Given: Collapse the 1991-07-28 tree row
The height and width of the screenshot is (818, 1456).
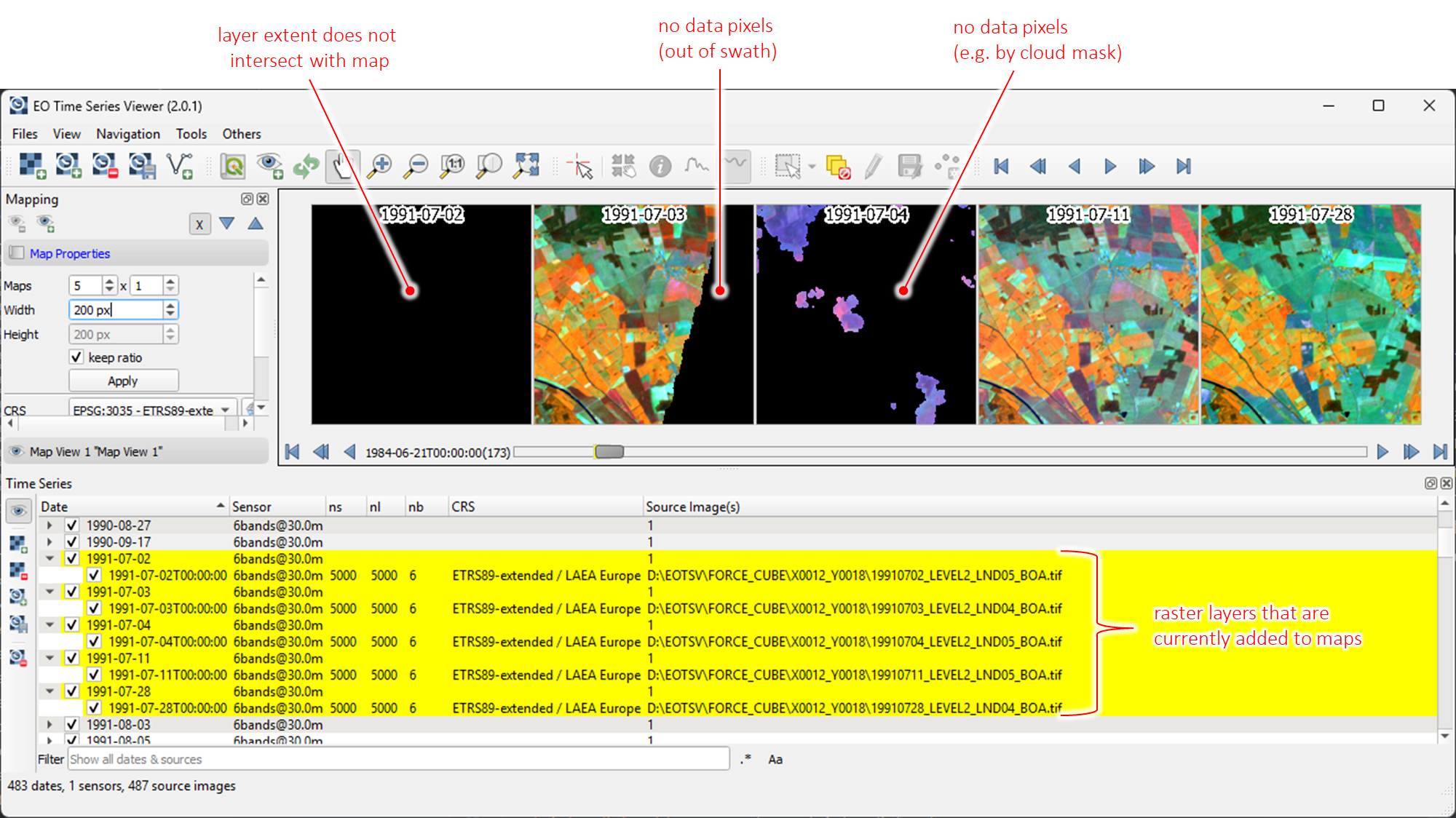Looking at the screenshot, I should point(50,691).
